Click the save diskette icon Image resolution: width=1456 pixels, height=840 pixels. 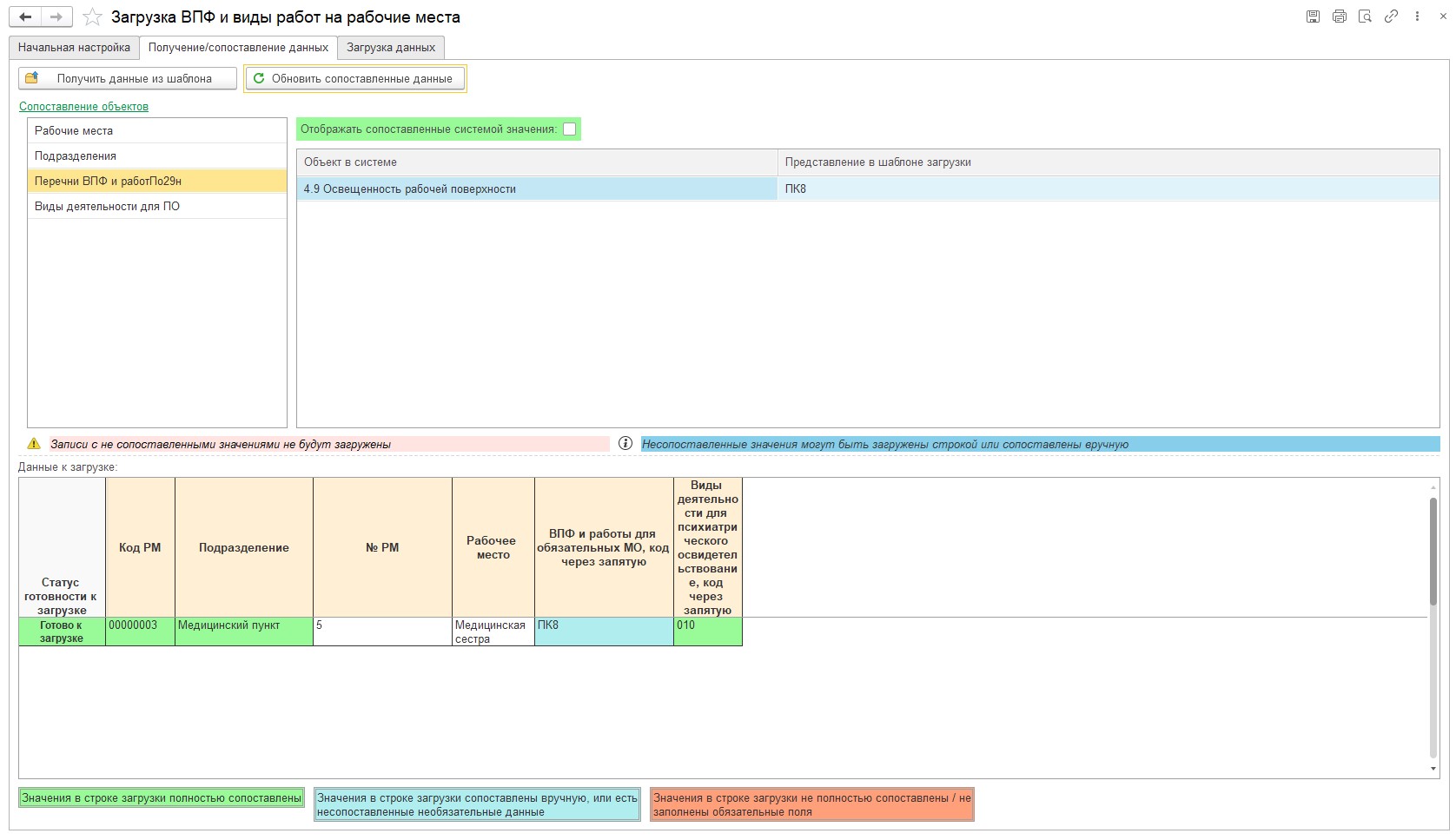pyautogui.click(x=1313, y=17)
